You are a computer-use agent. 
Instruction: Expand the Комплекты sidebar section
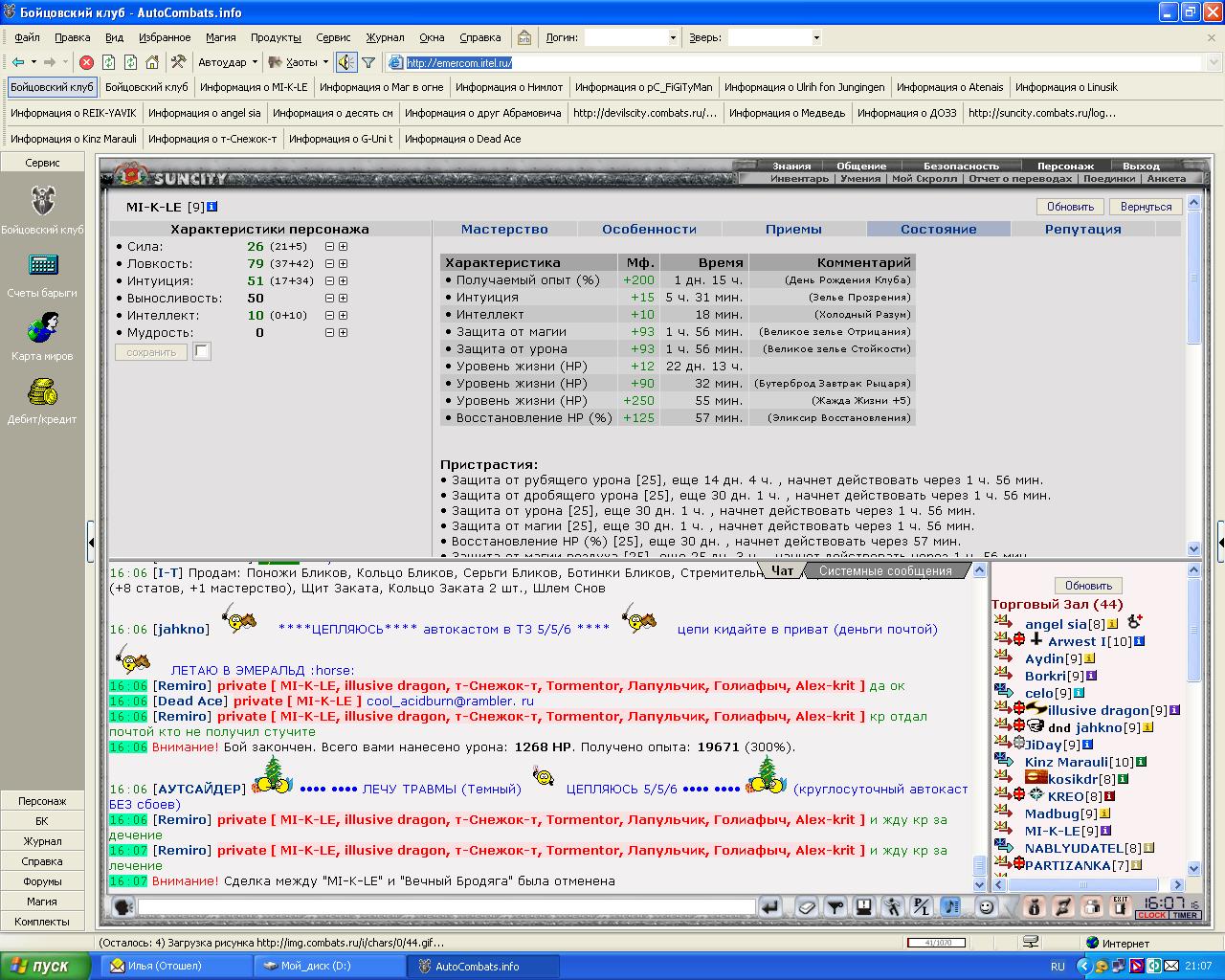click(42, 922)
